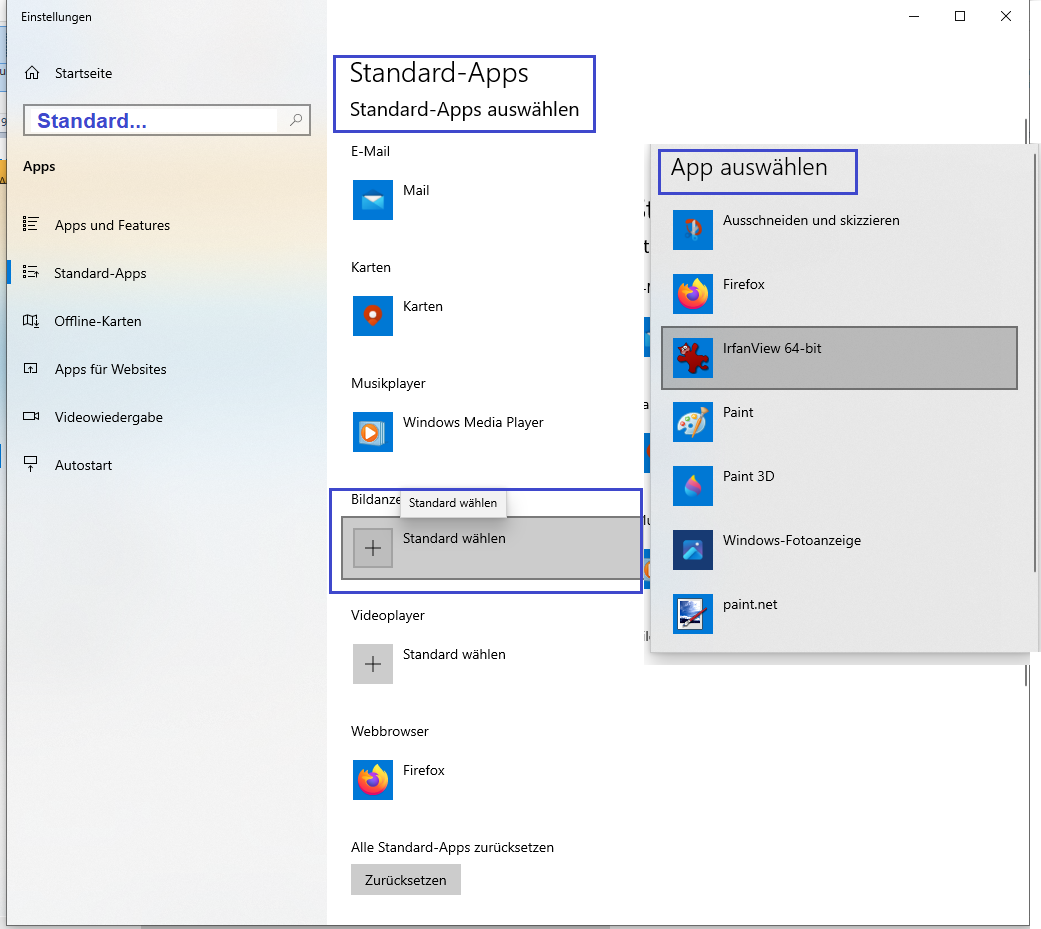Go to Startseite

pyautogui.click(x=167, y=73)
